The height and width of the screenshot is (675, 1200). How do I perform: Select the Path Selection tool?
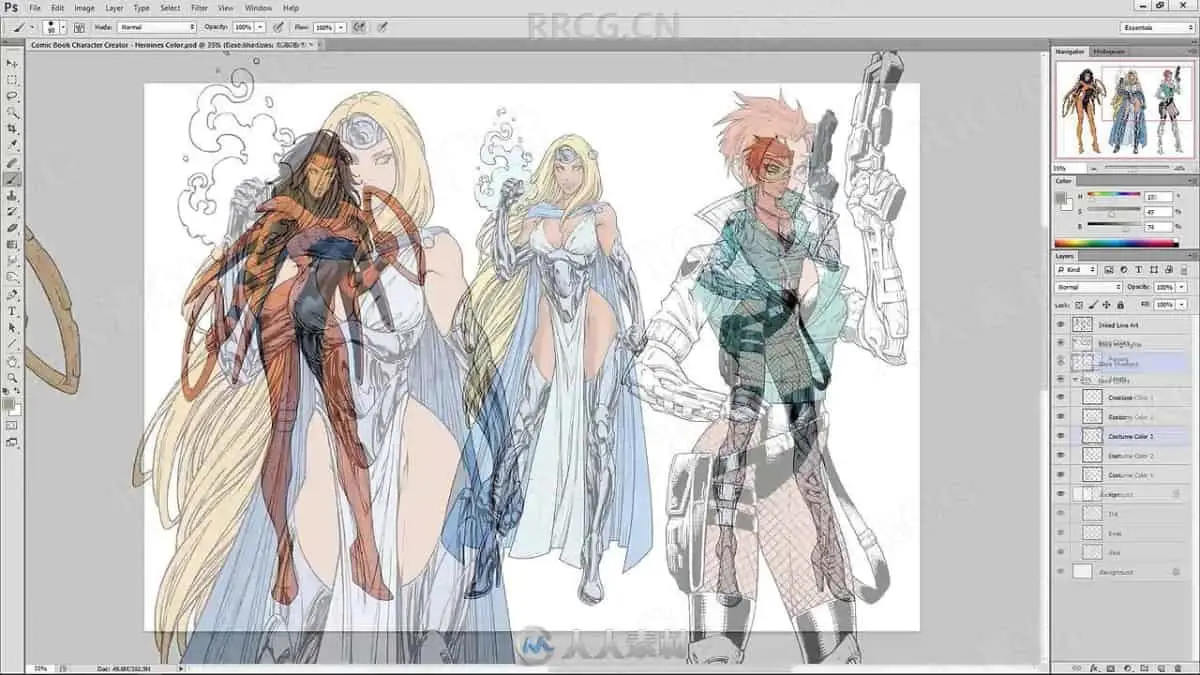[x=12, y=327]
